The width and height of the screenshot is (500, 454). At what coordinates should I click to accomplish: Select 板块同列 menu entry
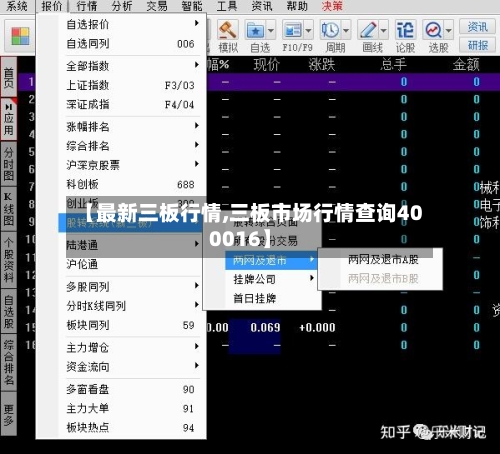[x=132, y=325]
